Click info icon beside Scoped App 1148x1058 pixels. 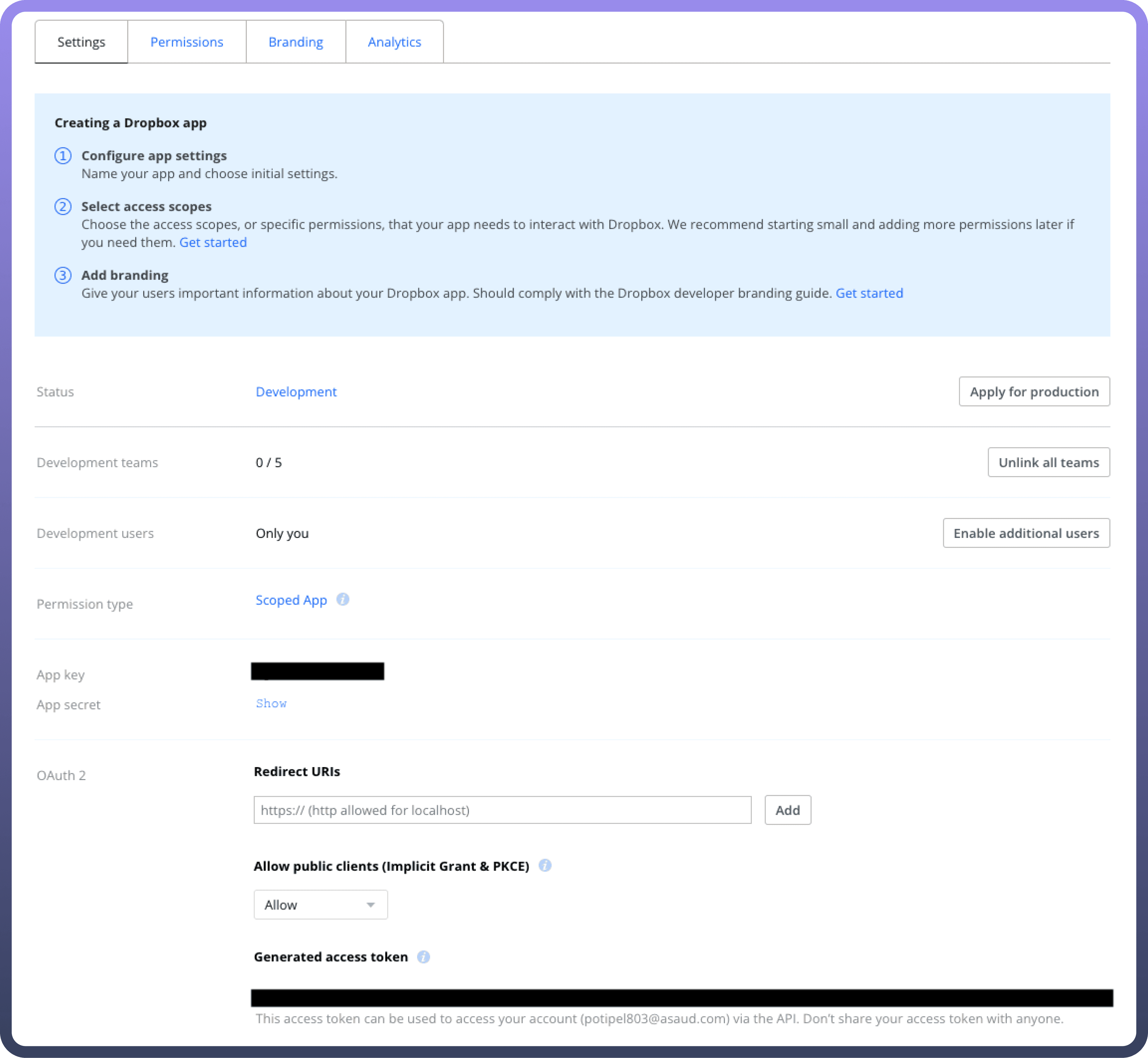(x=343, y=599)
